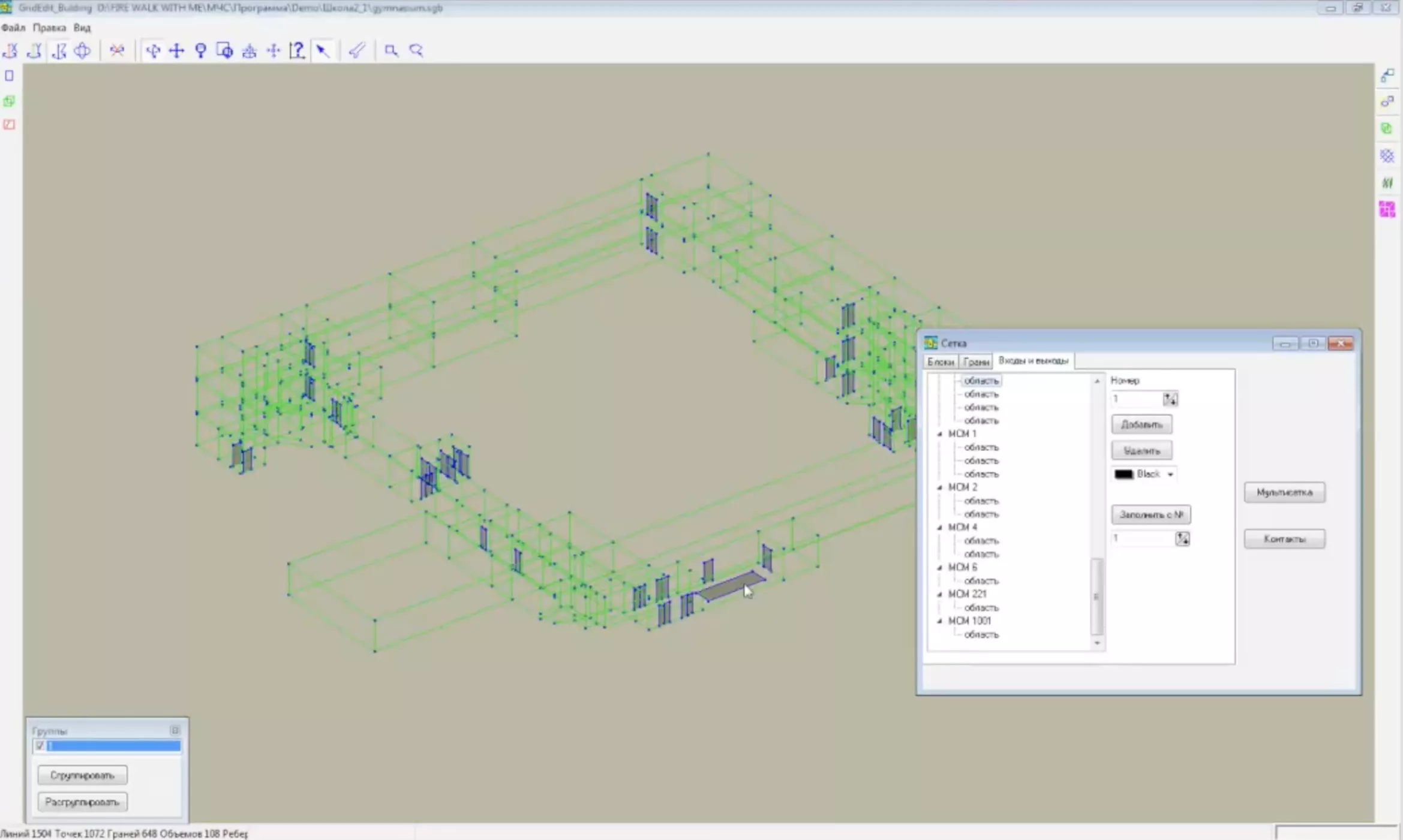The height and width of the screenshot is (840, 1403).
Task: Click the rotate around X axis icon
Action: (x=10, y=50)
